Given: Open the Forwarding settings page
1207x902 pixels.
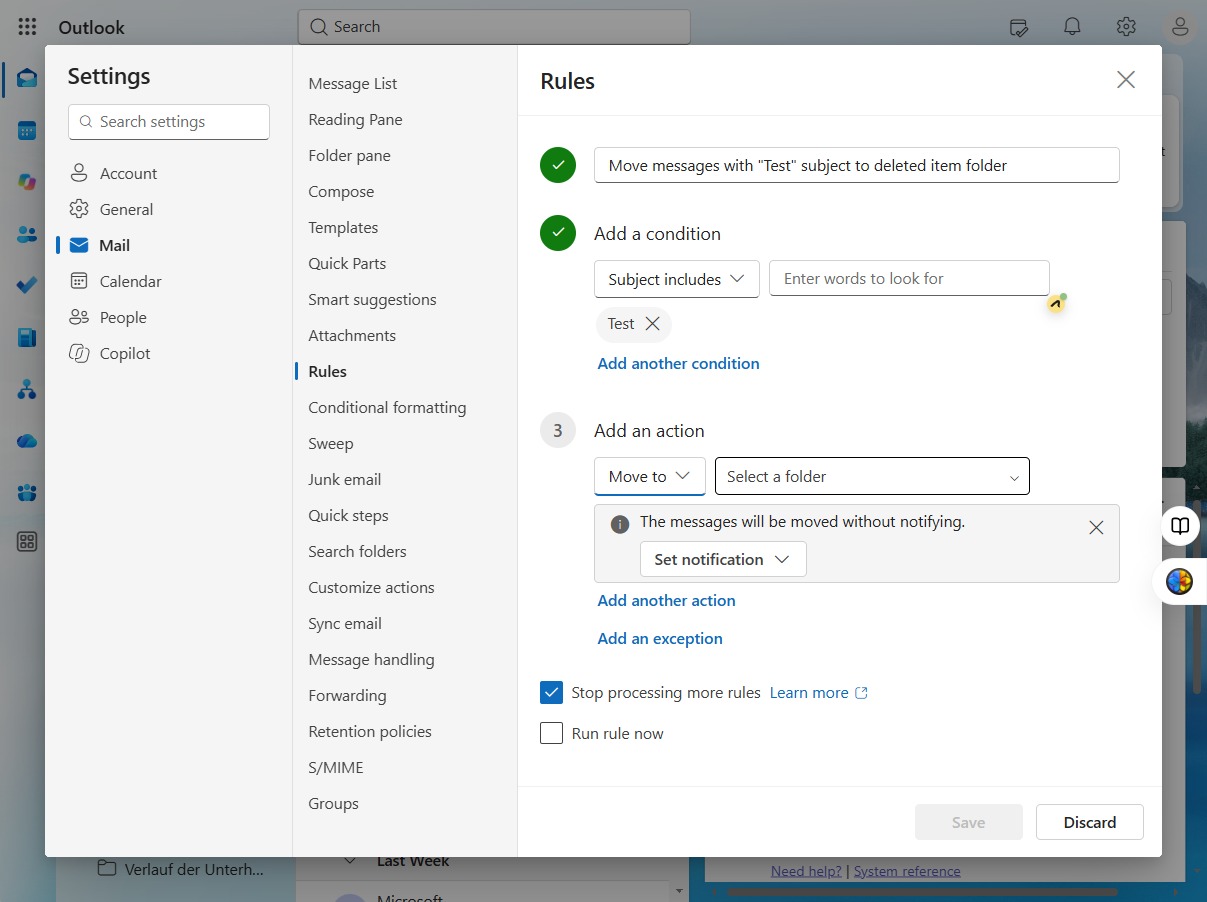Looking at the screenshot, I should tap(347, 695).
